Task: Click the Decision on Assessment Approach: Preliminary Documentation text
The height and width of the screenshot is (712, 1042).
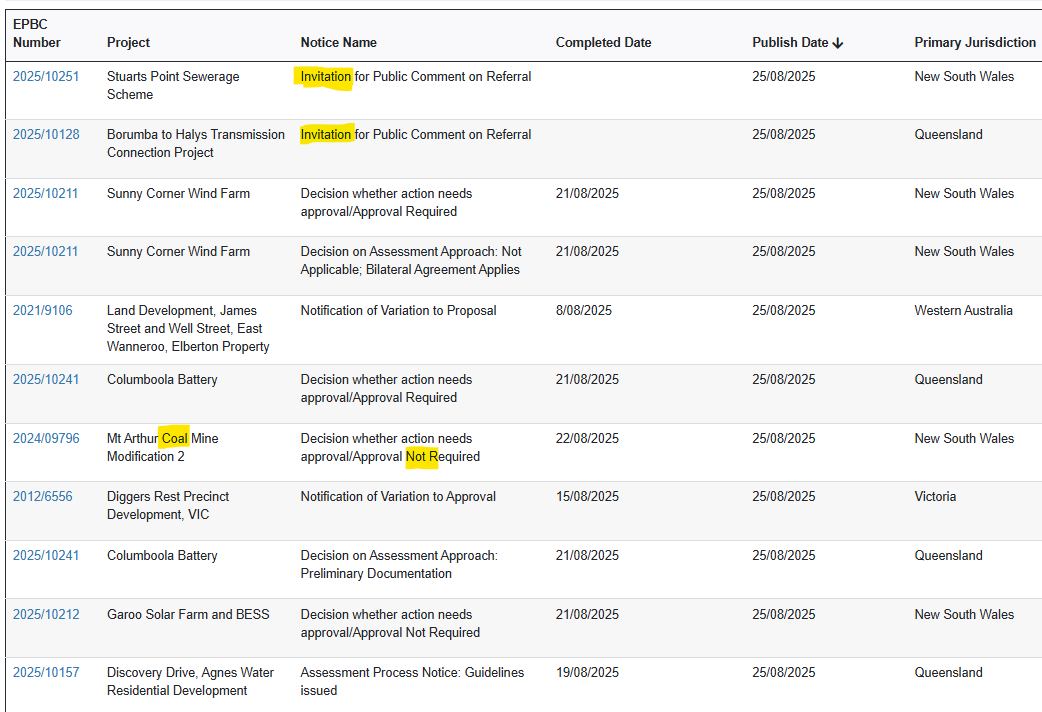Action: (x=399, y=564)
